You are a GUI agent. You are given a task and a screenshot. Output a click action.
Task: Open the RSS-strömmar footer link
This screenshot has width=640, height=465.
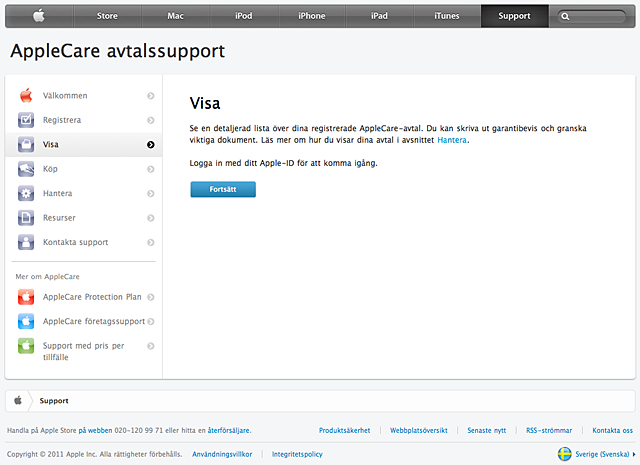(549, 430)
